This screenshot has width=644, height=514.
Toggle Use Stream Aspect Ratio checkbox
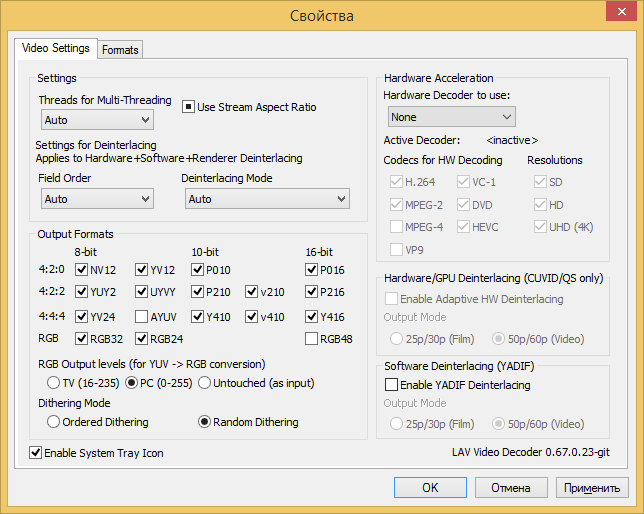[x=188, y=107]
